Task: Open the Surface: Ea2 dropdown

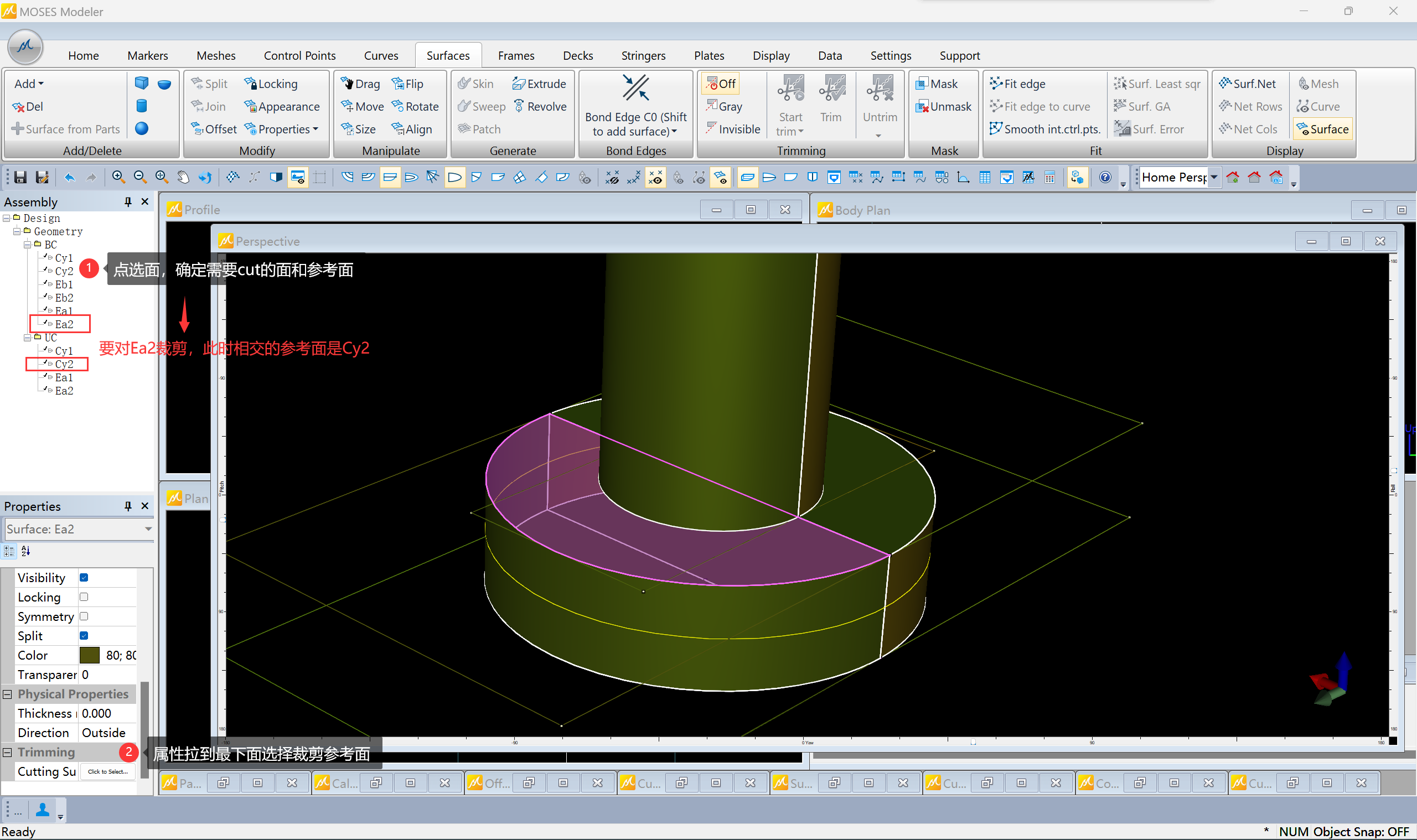Action: tap(148, 528)
